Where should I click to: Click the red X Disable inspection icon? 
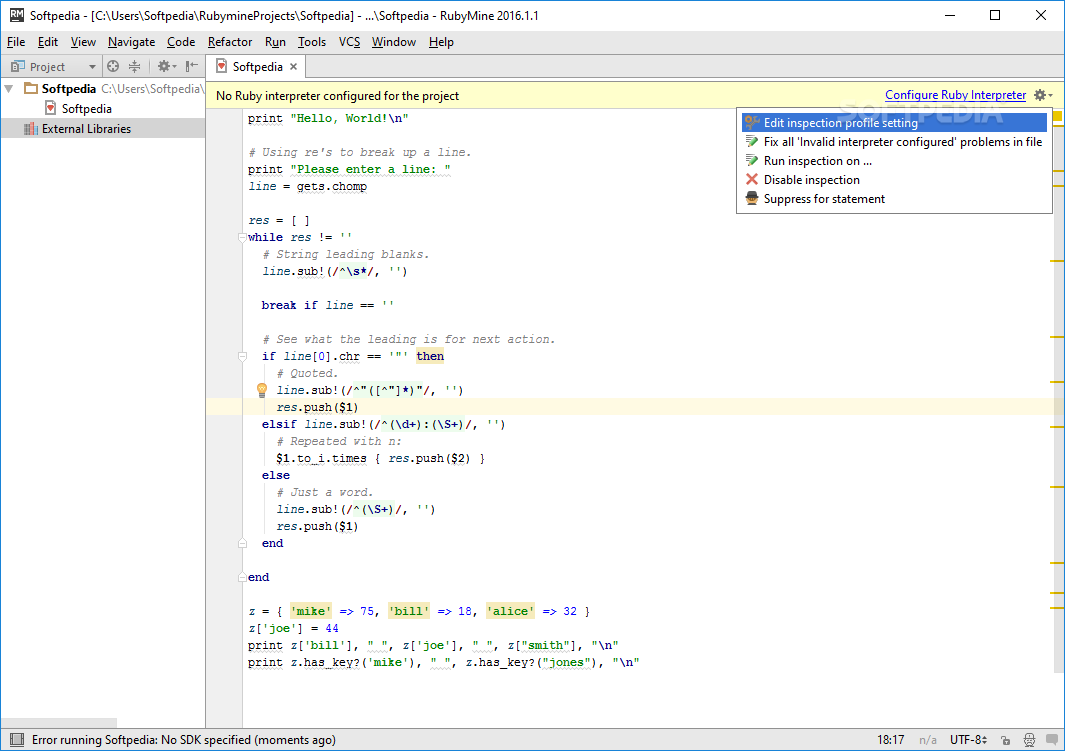752,179
